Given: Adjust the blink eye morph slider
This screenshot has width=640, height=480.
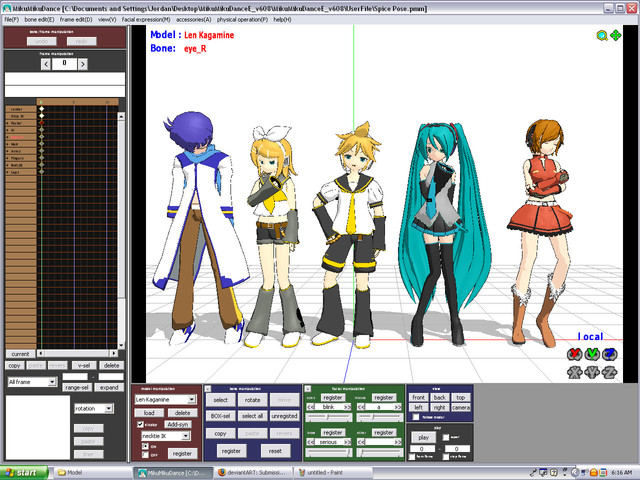Looking at the screenshot, I should click(x=329, y=417).
